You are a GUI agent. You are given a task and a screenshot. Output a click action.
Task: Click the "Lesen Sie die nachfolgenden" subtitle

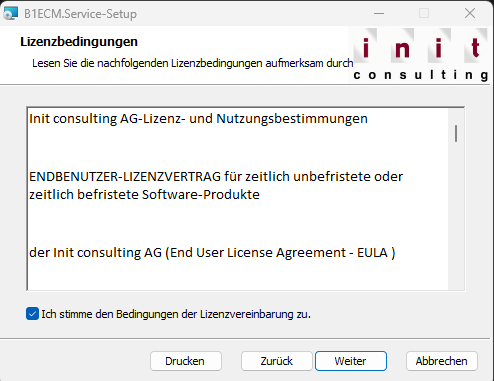click(193, 63)
